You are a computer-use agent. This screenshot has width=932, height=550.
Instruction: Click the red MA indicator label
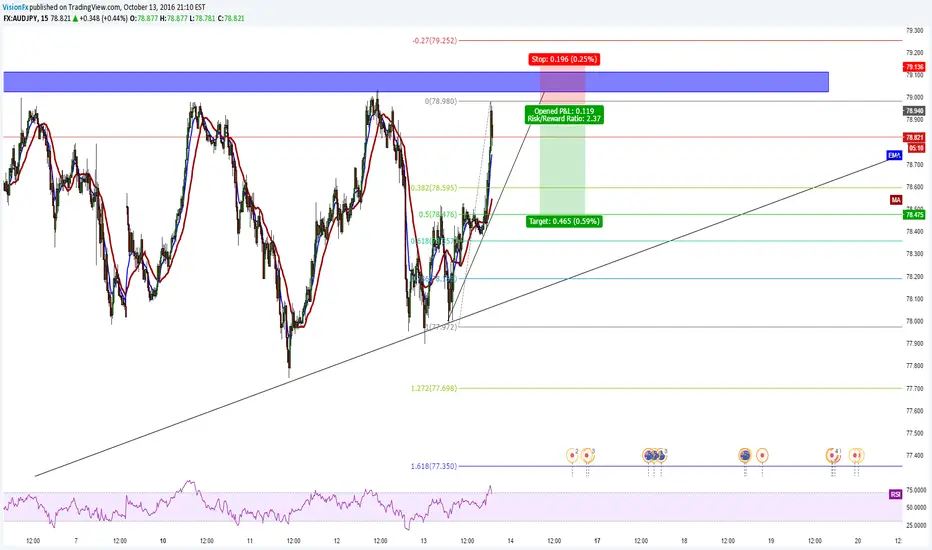[896, 200]
